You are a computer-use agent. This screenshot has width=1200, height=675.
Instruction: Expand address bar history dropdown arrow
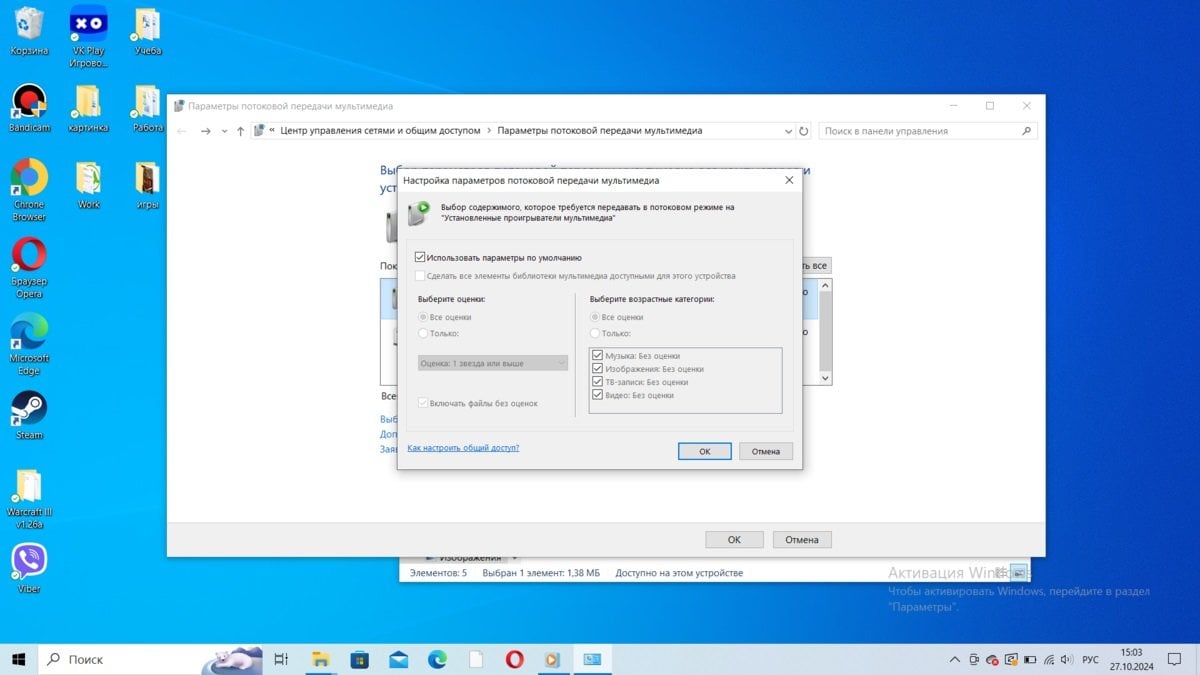click(788, 131)
